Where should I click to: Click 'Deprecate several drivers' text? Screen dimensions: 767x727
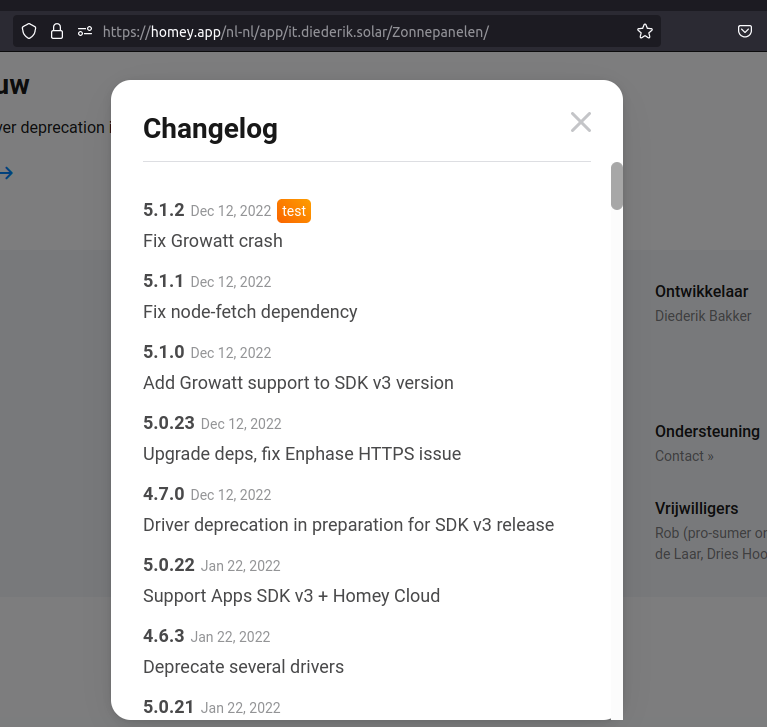(x=243, y=667)
